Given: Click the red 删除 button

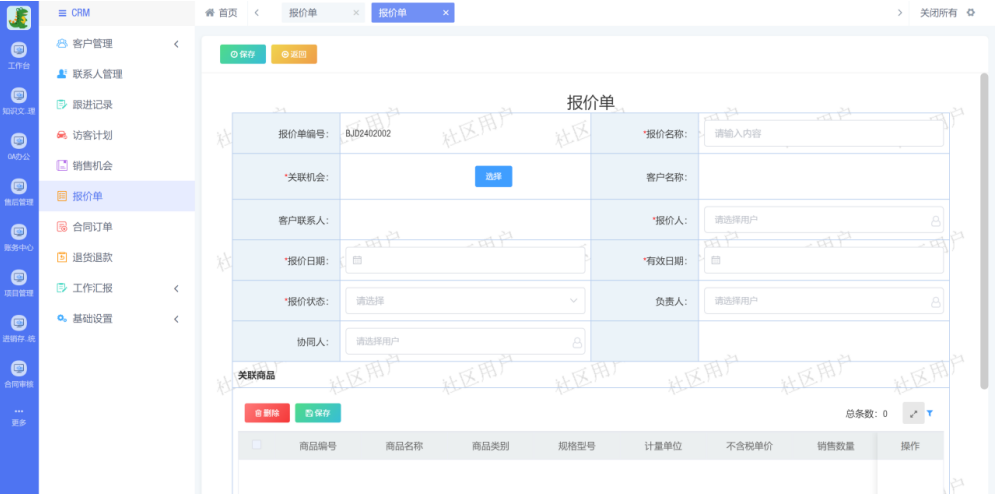Looking at the screenshot, I should [266, 413].
